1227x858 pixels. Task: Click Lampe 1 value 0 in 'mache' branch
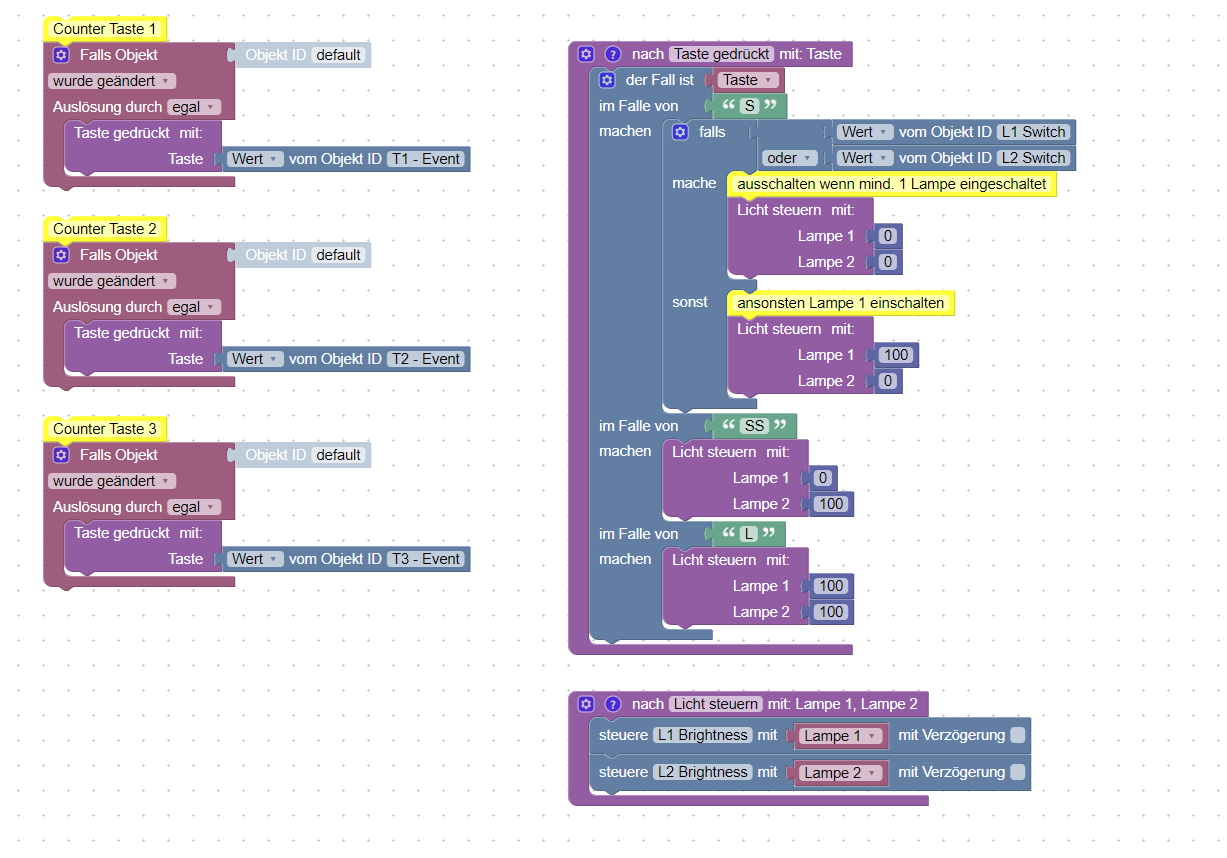[x=888, y=236]
